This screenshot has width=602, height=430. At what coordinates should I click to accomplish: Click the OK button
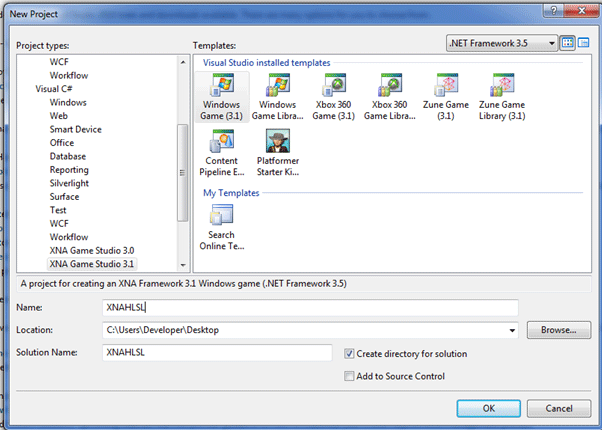point(489,408)
